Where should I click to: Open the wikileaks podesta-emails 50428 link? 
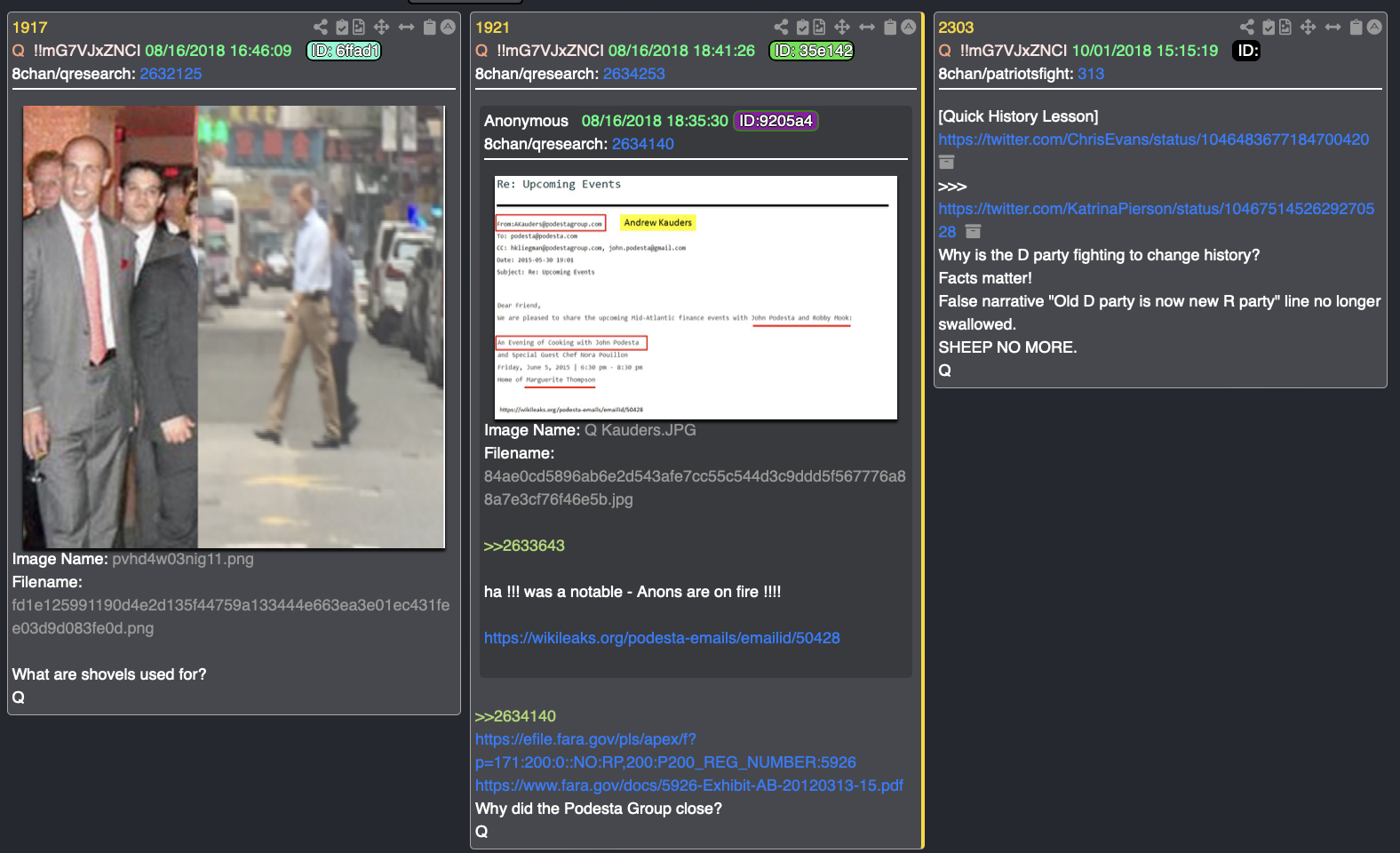point(662,638)
